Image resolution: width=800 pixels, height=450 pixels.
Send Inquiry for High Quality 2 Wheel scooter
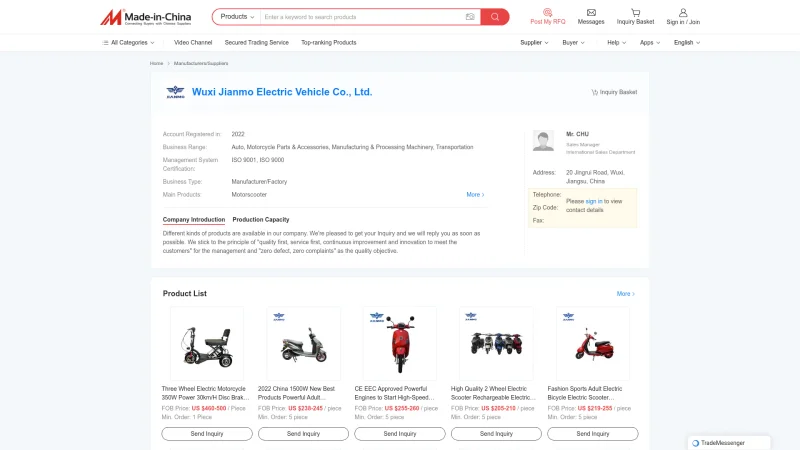coord(496,434)
